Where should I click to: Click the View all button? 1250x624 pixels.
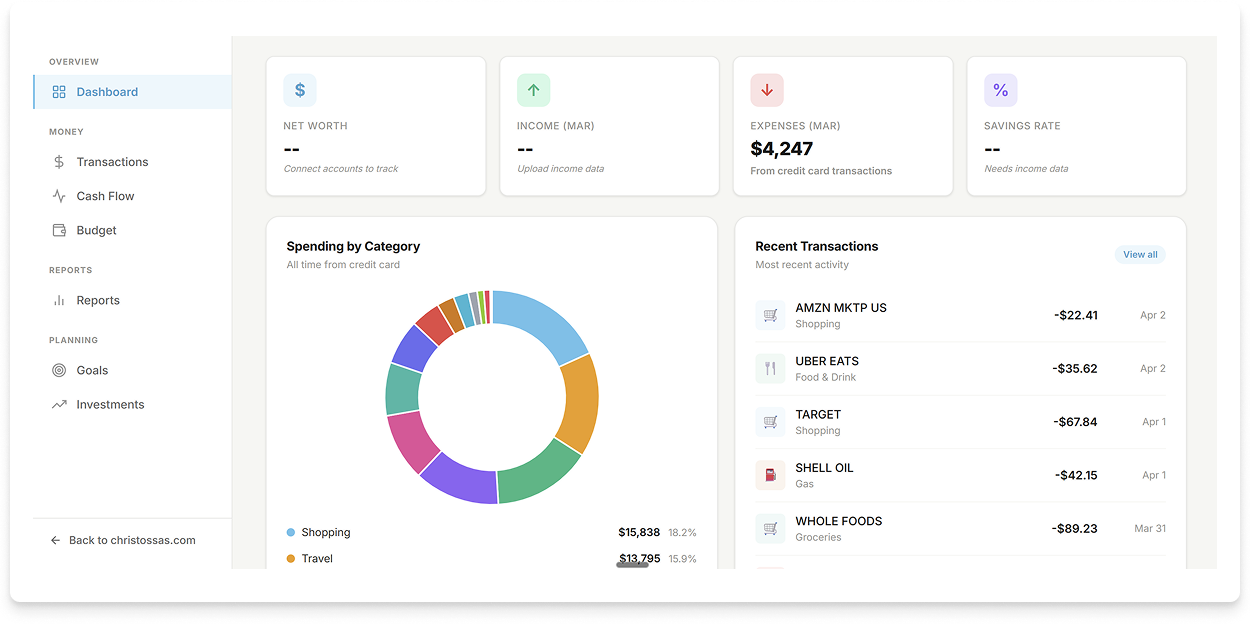1140,254
